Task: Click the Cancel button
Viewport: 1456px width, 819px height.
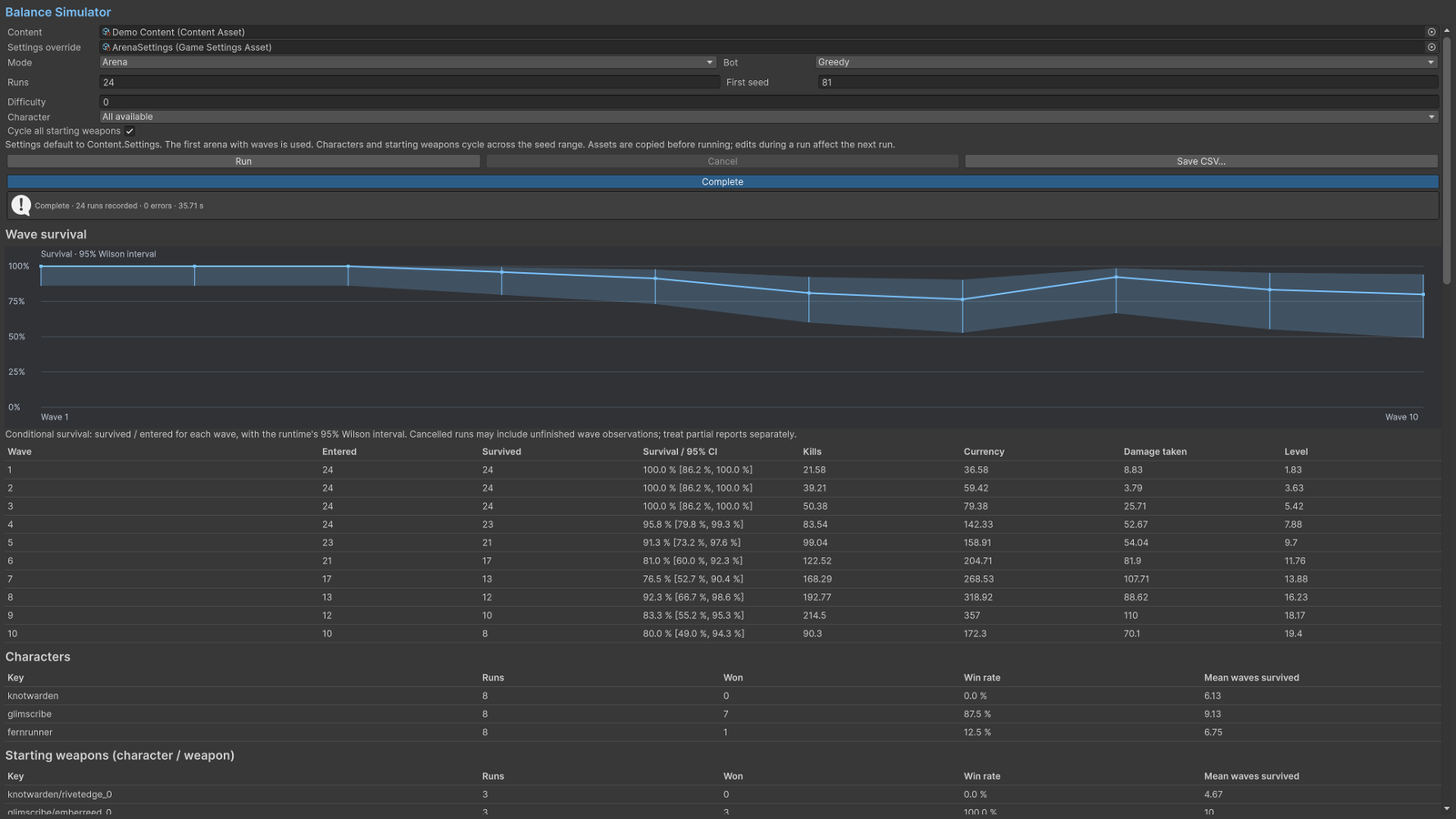Action: point(723,161)
